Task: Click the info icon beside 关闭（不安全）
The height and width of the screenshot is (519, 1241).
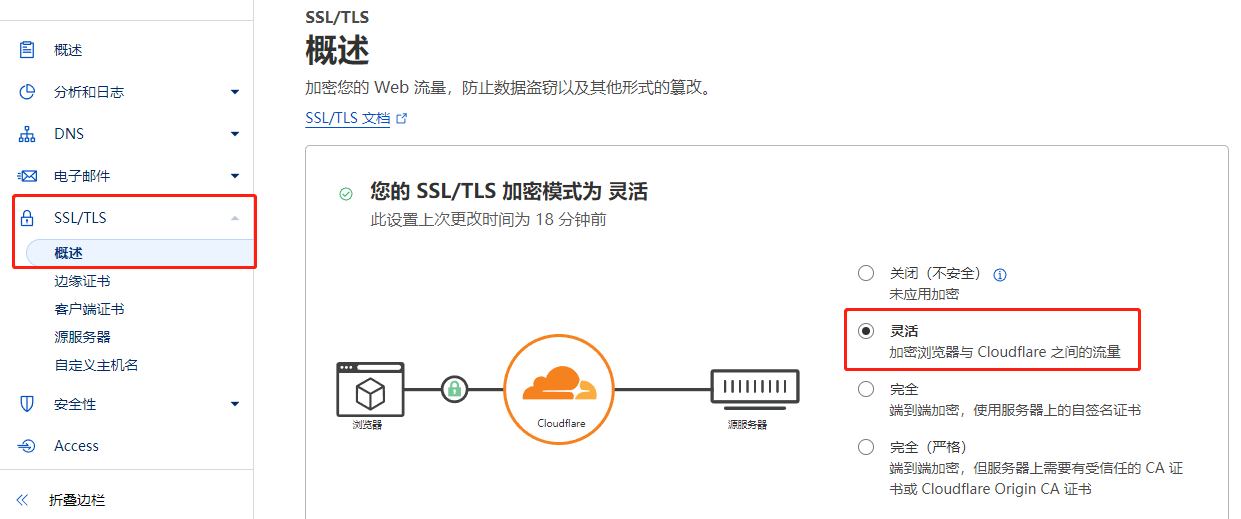Action: coord(999,275)
